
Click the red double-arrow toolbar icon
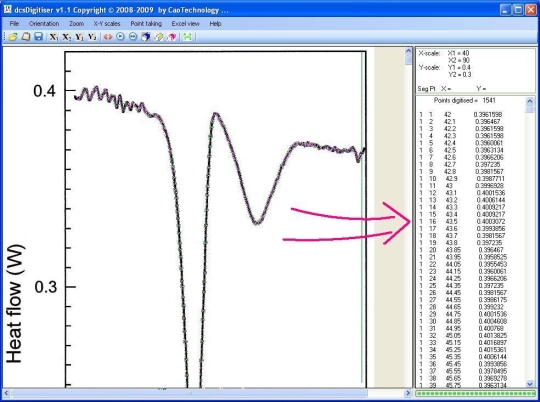point(108,37)
